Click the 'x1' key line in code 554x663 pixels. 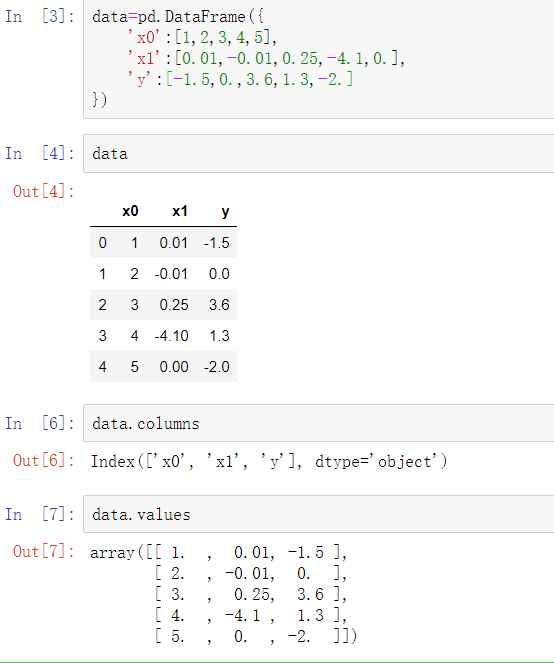[266, 58]
